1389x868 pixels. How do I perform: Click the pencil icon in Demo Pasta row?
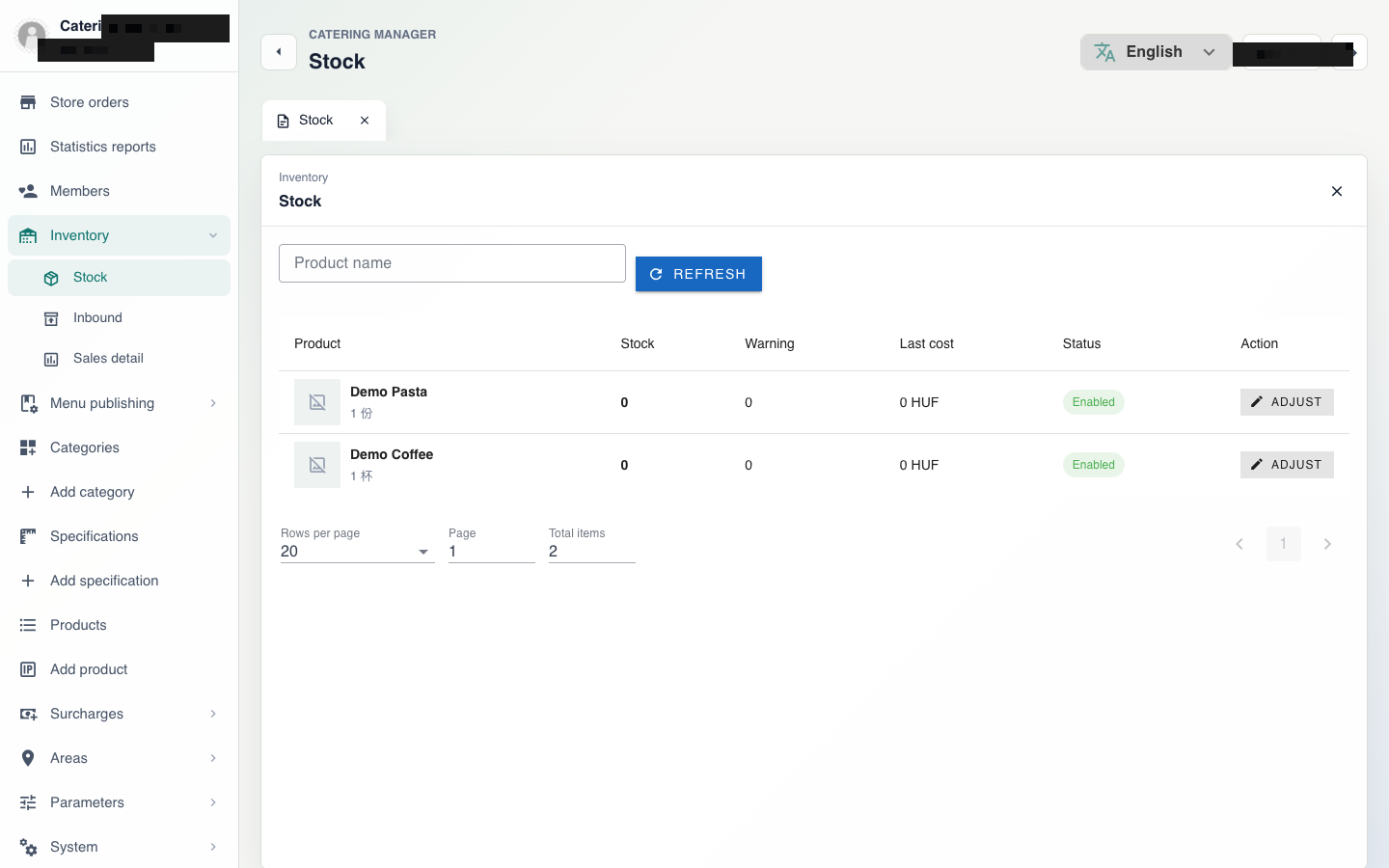click(x=1257, y=402)
